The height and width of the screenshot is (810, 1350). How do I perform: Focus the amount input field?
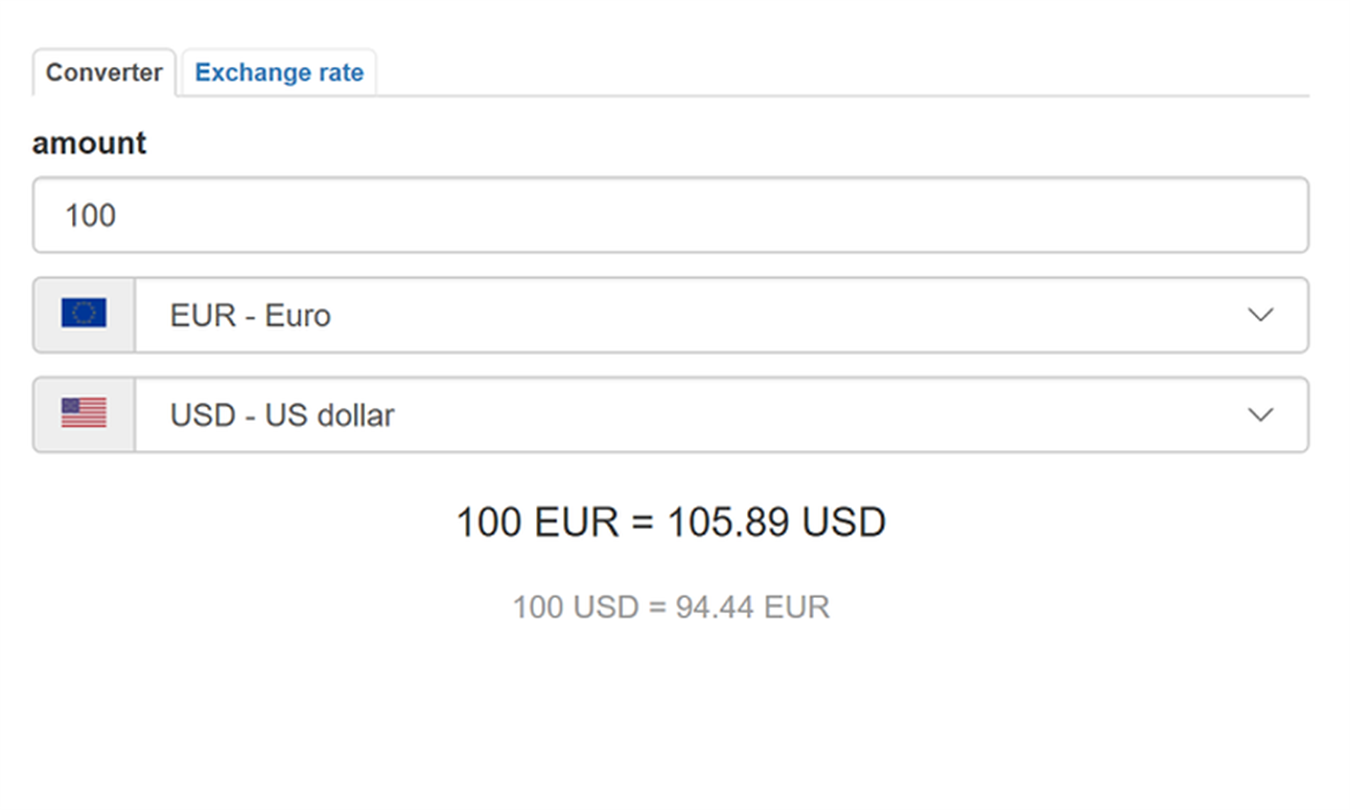(670, 215)
